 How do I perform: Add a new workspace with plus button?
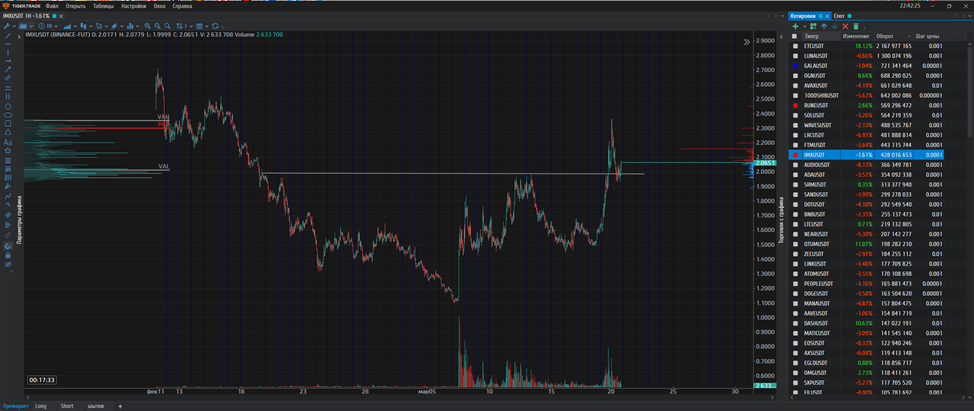tap(120, 406)
